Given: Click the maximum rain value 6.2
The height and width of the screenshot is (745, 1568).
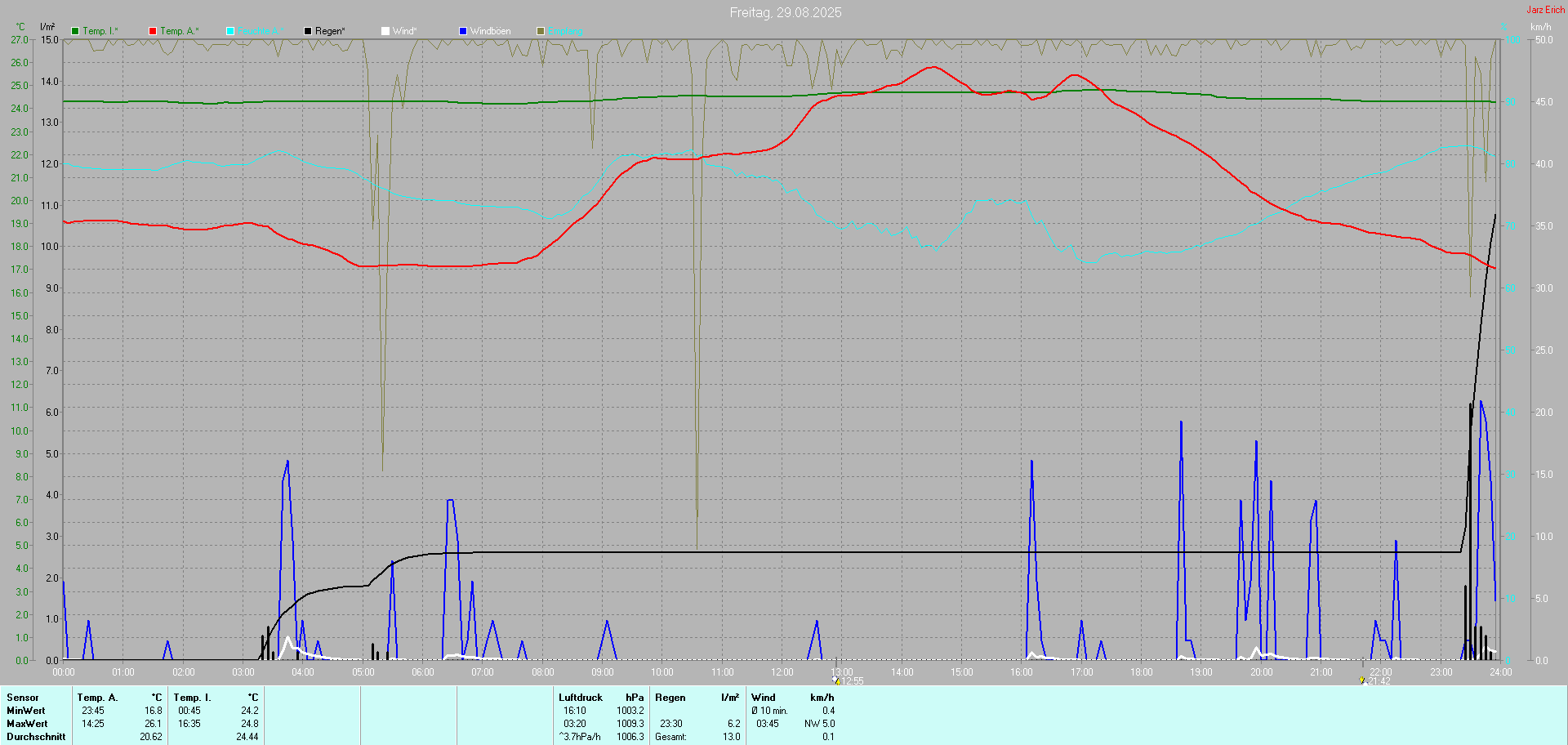Looking at the screenshot, I should [x=734, y=724].
